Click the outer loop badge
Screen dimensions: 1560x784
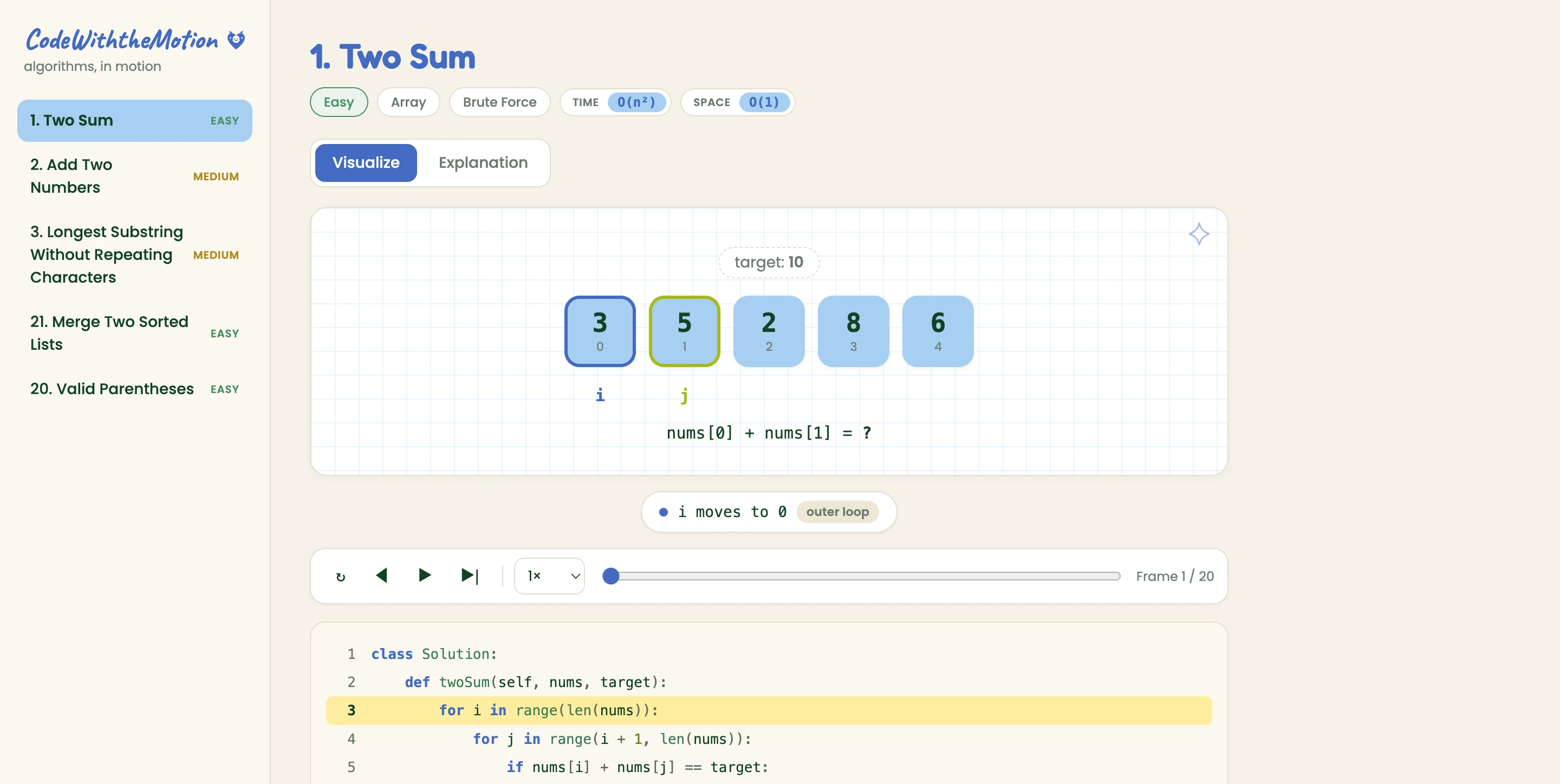click(837, 512)
